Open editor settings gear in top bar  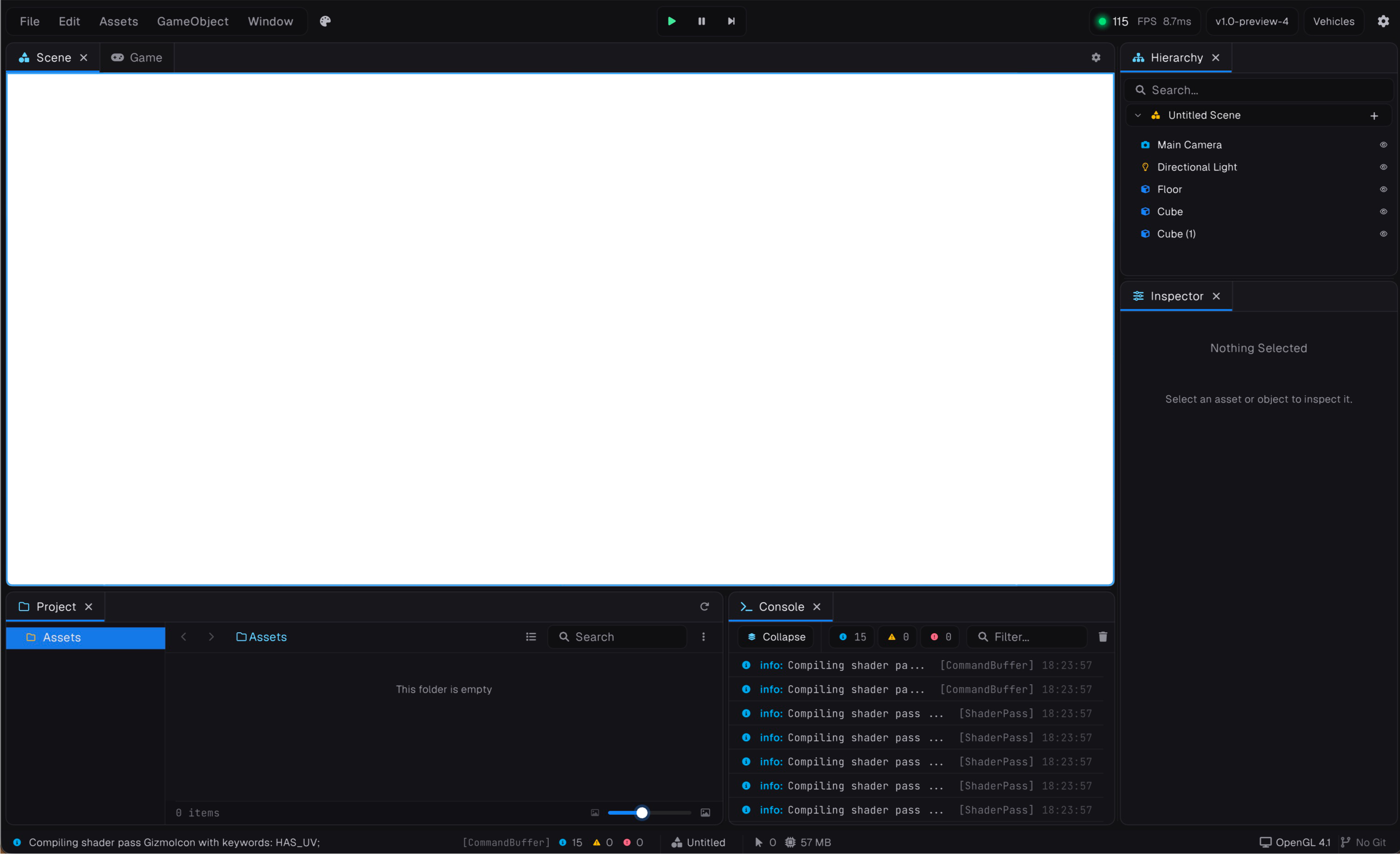[1383, 21]
